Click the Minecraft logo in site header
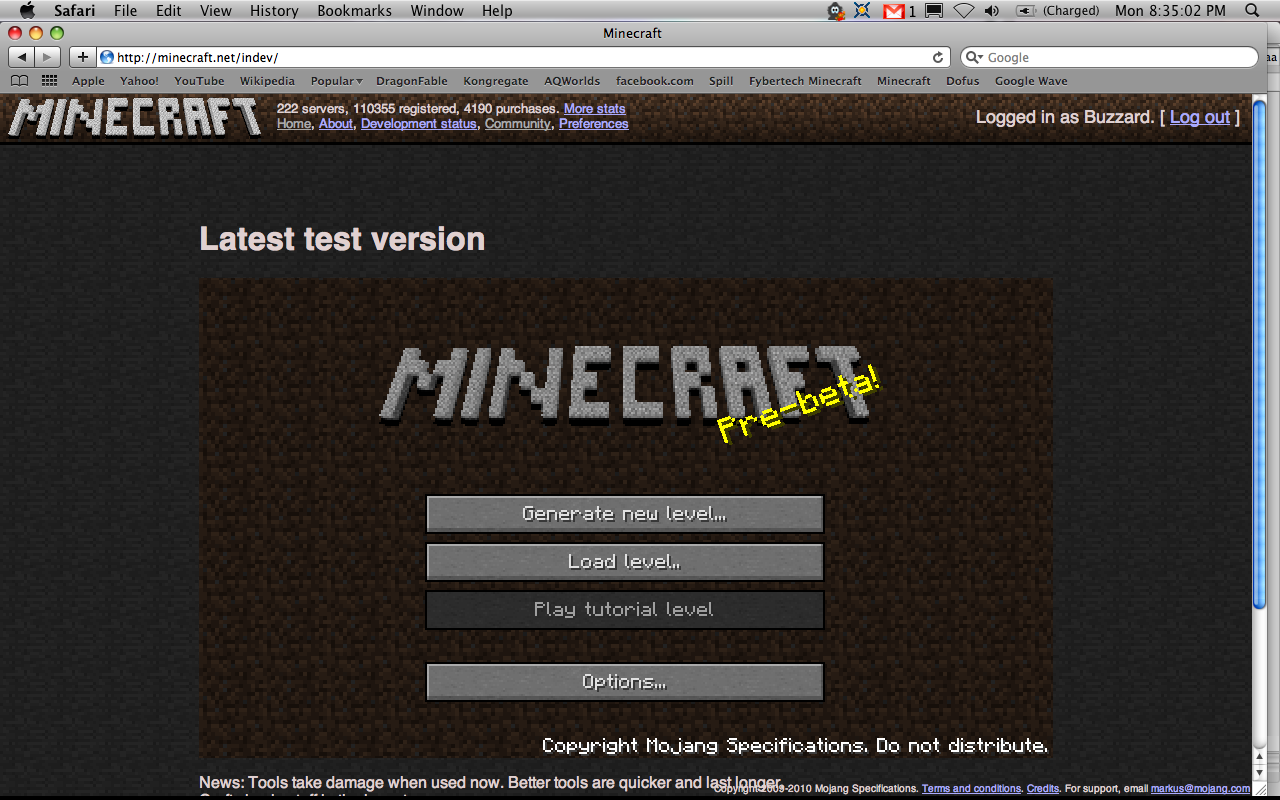The width and height of the screenshot is (1280, 800). click(136, 117)
